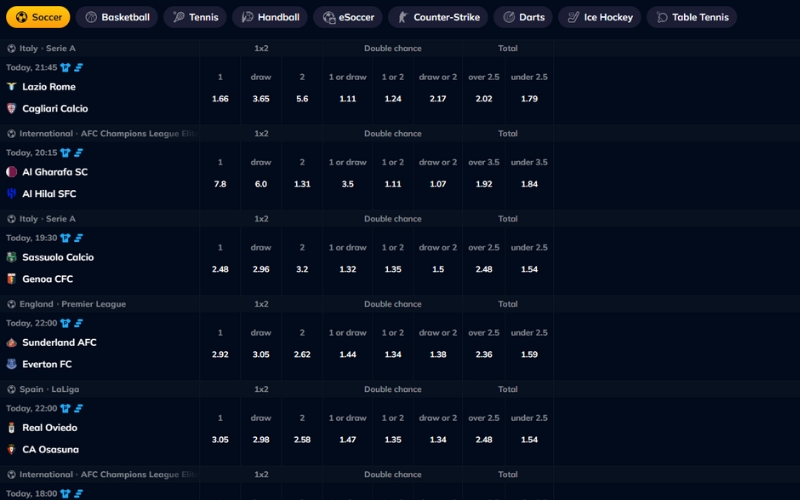Screen dimensions: 800x500
Task: Bet on Al Gharafa win at 7.8
Action: (220, 184)
